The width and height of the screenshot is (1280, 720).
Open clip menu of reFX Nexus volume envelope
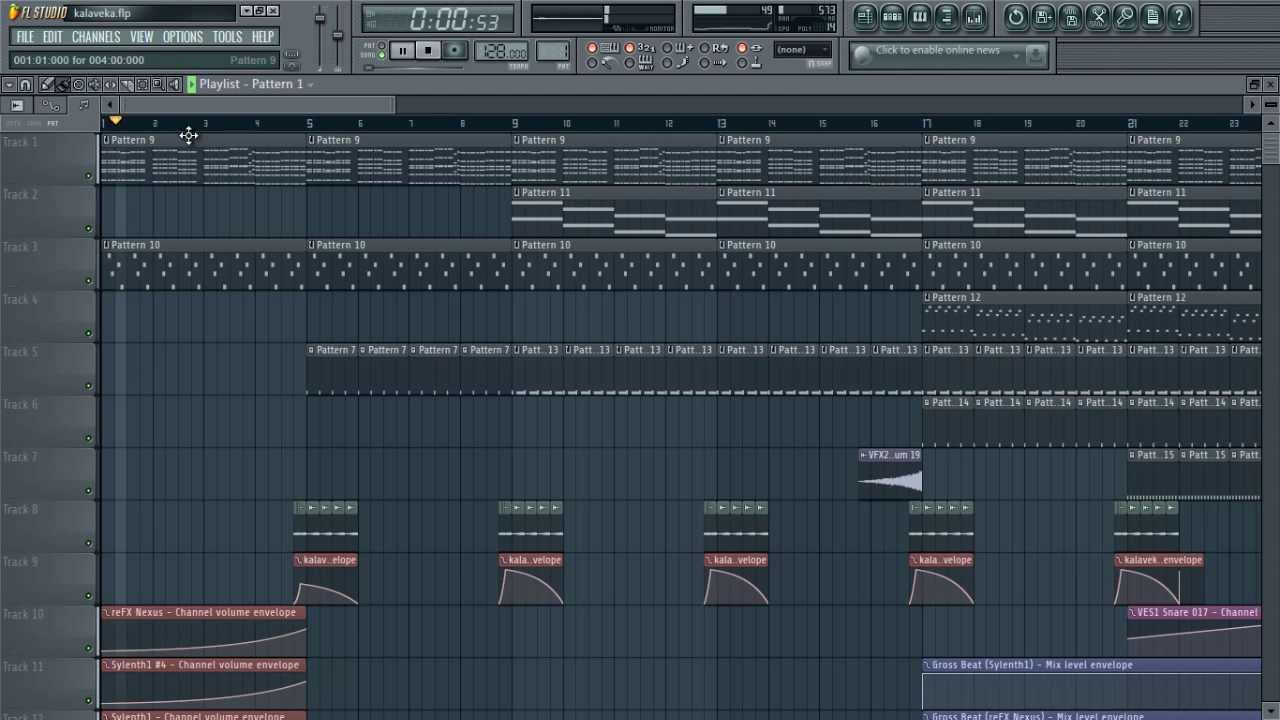(106, 612)
